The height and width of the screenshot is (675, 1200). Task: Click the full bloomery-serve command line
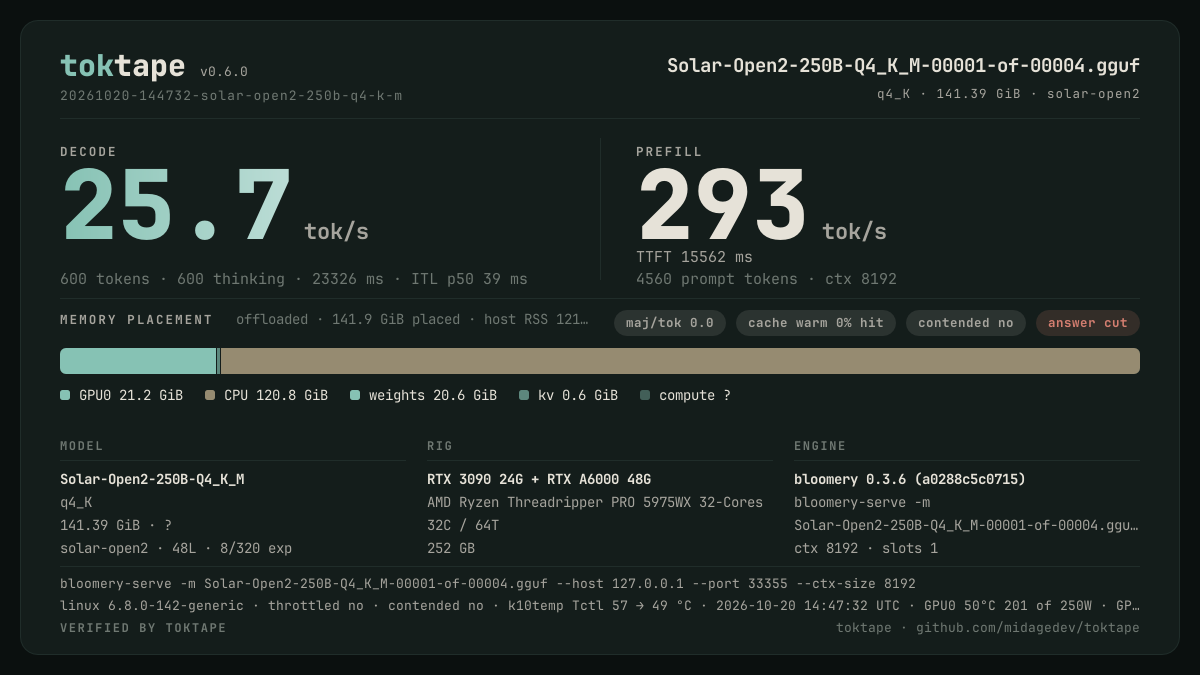tap(488, 583)
